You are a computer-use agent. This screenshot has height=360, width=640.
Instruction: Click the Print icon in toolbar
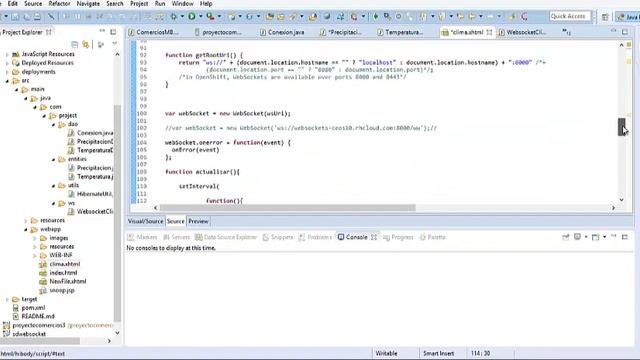(37, 17)
